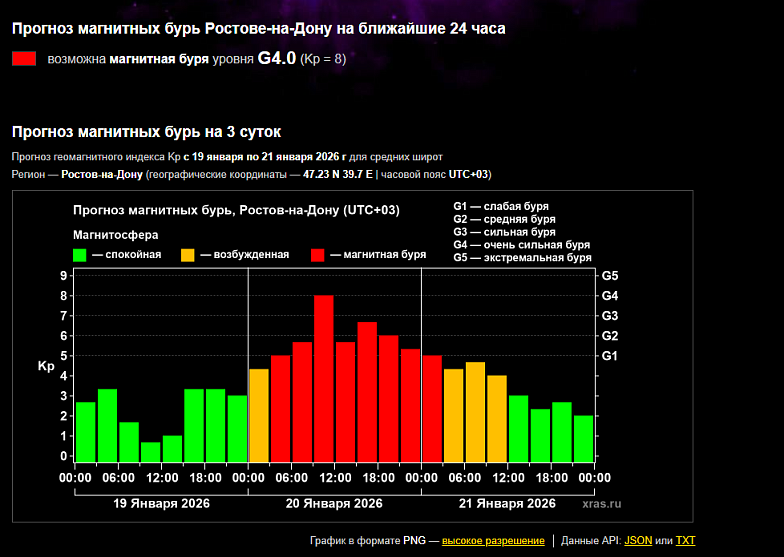Click the G5 — экстремальная буря legend entry
Image resolution: width=784 pixels, height=557 pixels.
[x=521, y=257]
